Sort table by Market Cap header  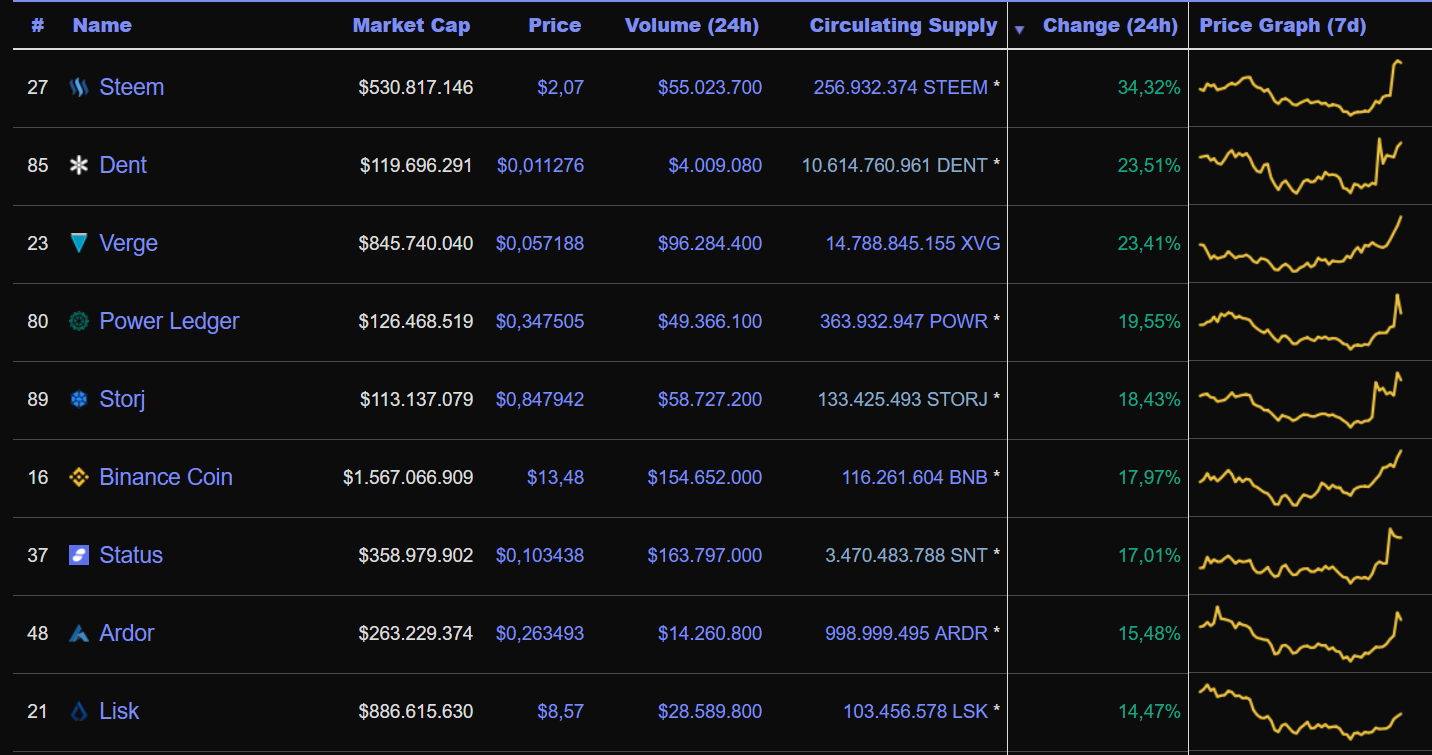tap(411, 26)
